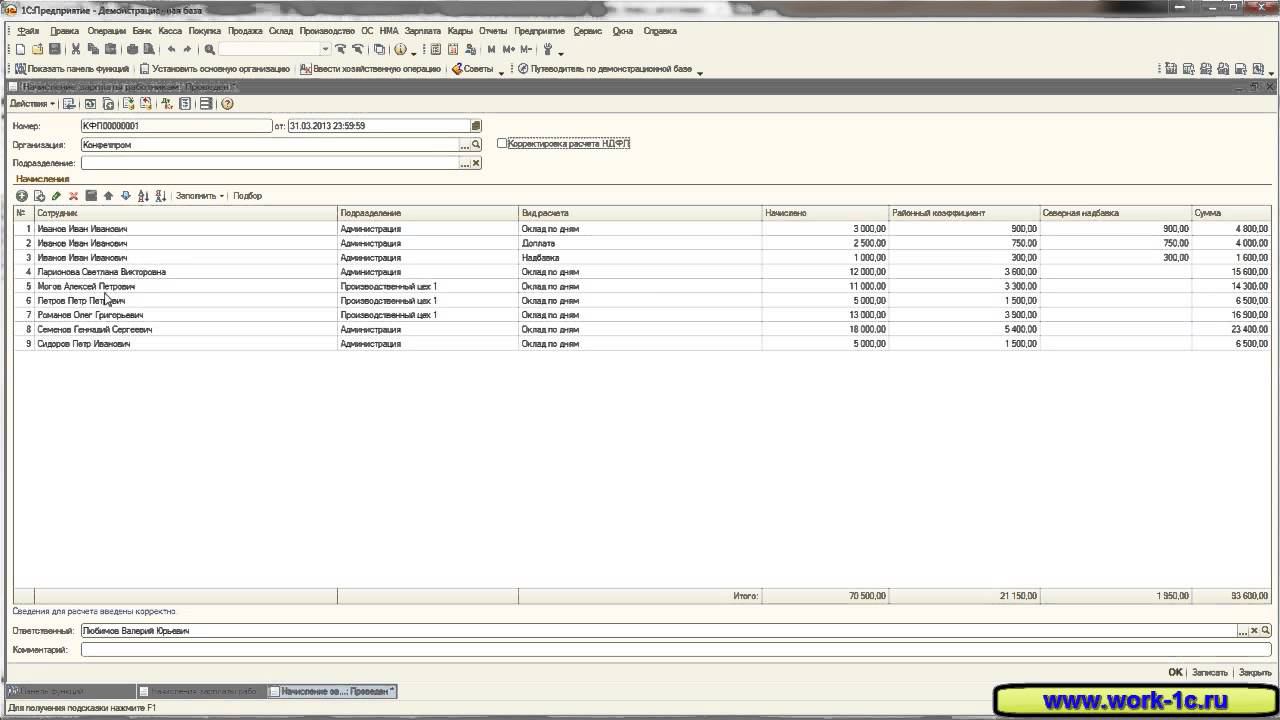Open the Операции menu

106,31
